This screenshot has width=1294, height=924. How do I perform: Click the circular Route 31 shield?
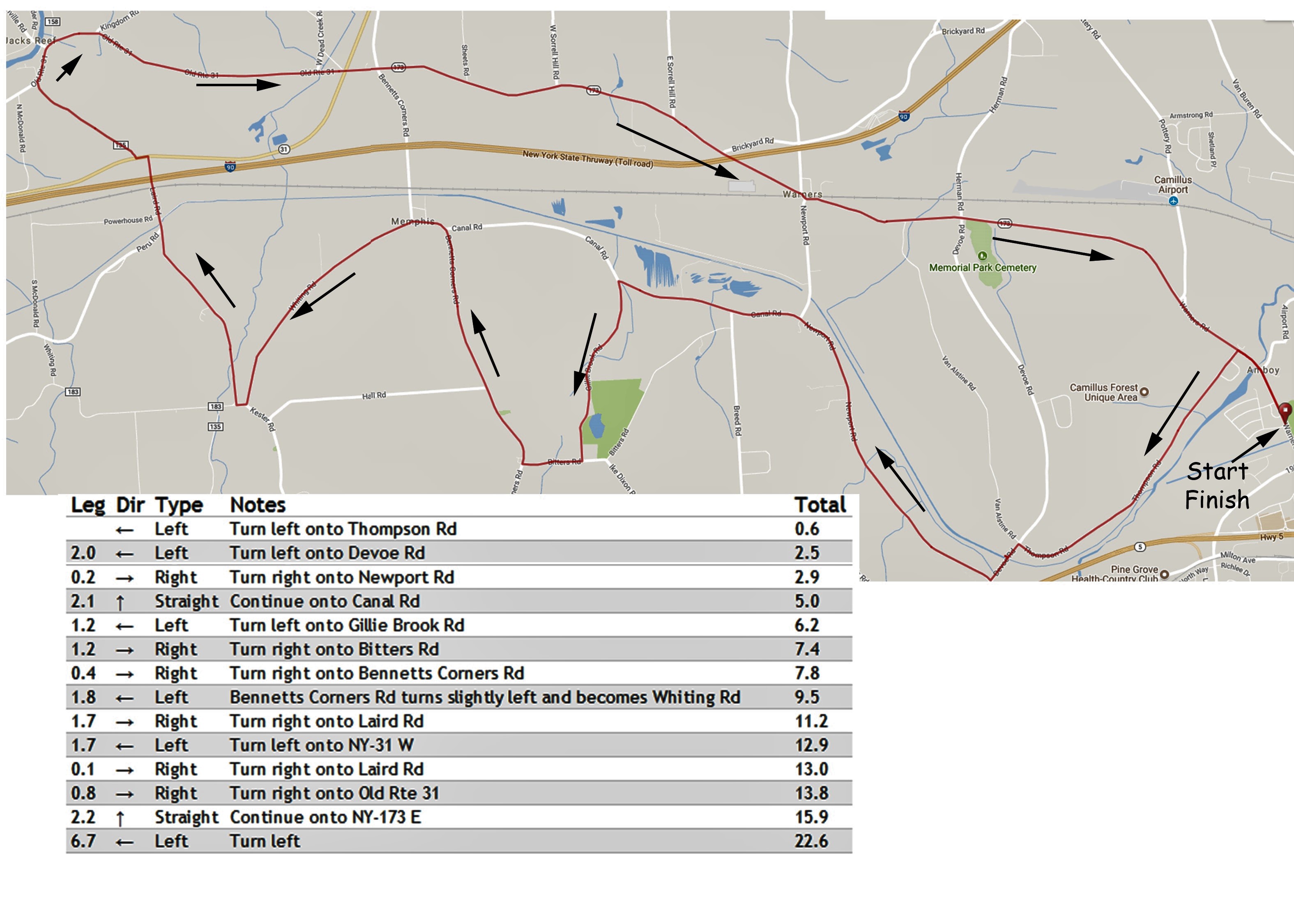tap(284, 149)
